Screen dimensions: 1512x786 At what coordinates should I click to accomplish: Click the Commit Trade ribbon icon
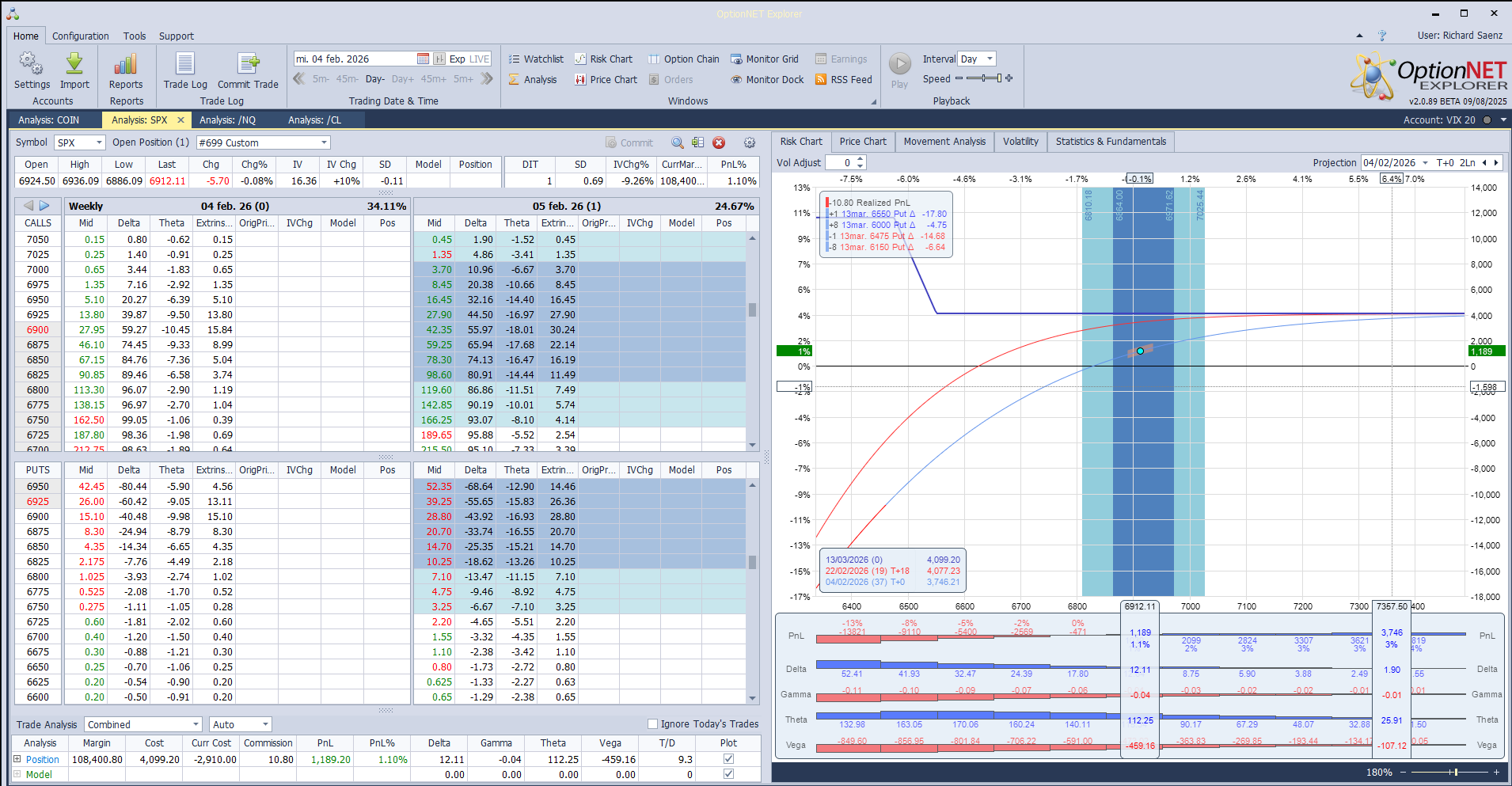pos(248,65)
